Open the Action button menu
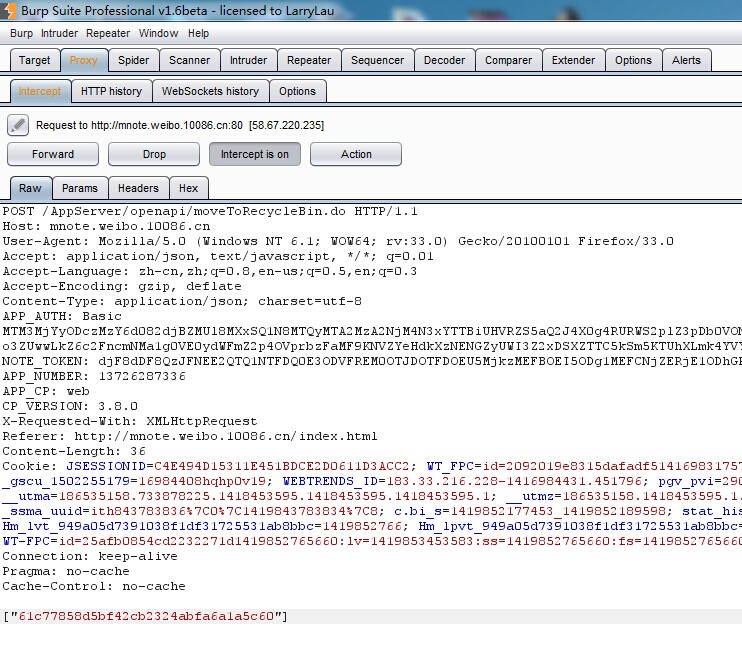The height and width of the screenshot is (658, 742). coord(356,154)
